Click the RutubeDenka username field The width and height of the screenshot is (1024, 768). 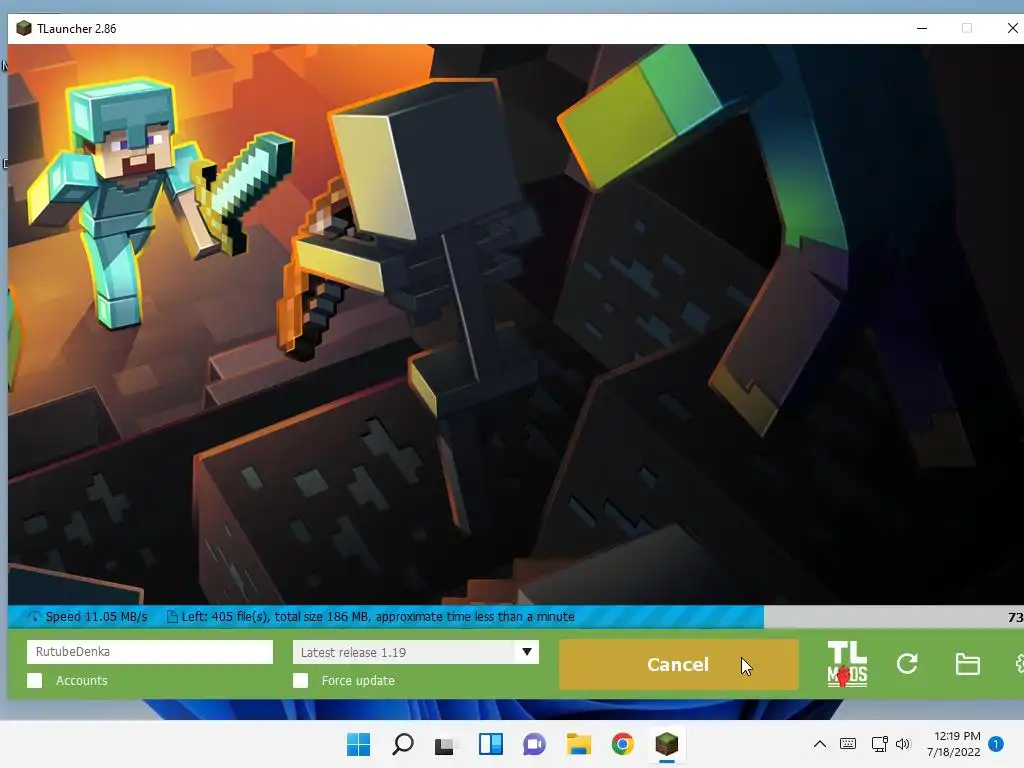(150, 652)
